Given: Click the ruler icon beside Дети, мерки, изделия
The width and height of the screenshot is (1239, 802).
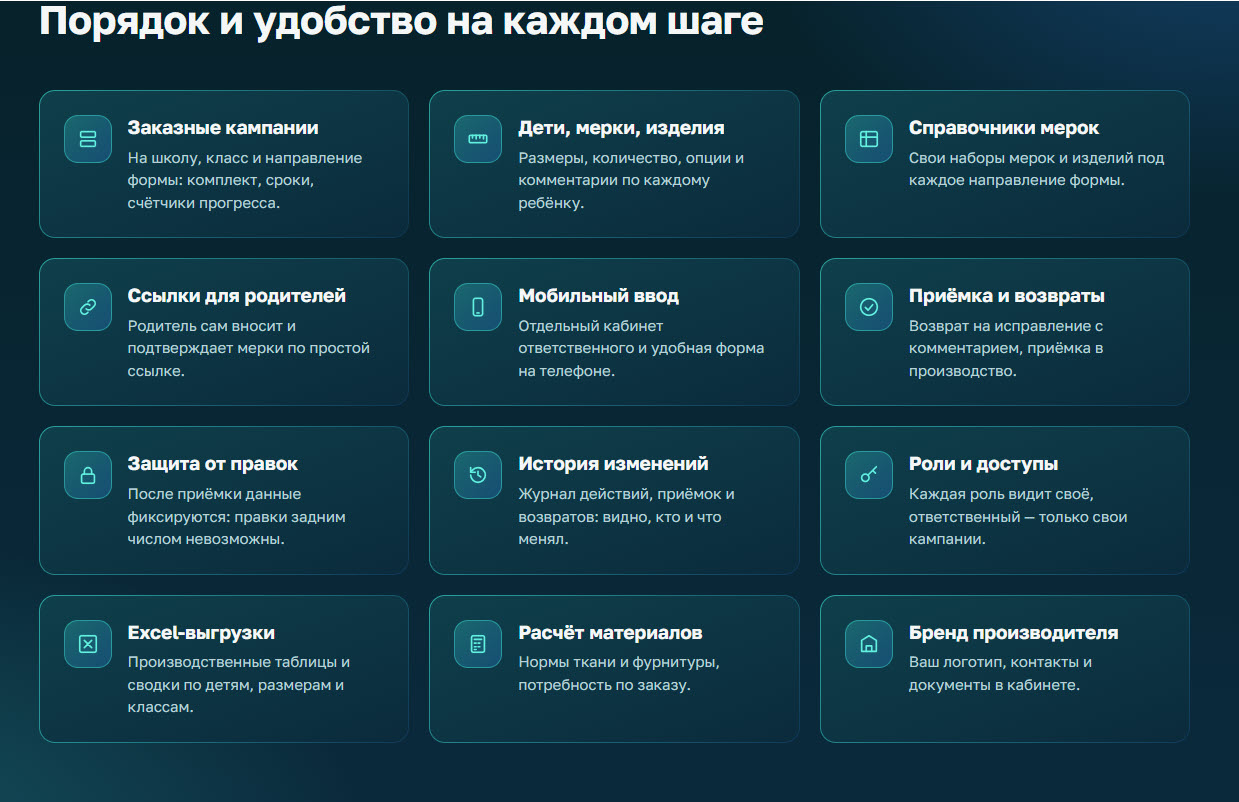Looking at the screenshot, I should pyautogui.click(x=478, y=139).
